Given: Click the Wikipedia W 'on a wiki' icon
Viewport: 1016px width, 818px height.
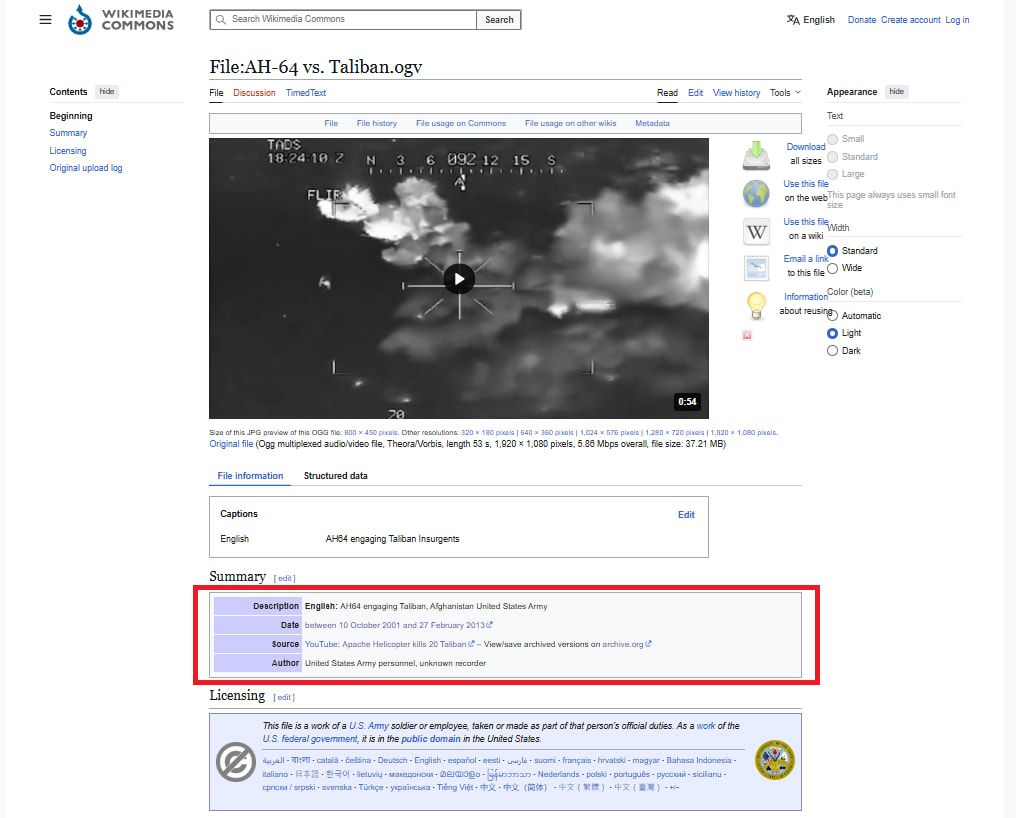Looking at the screenshot, I should point(756,231).
